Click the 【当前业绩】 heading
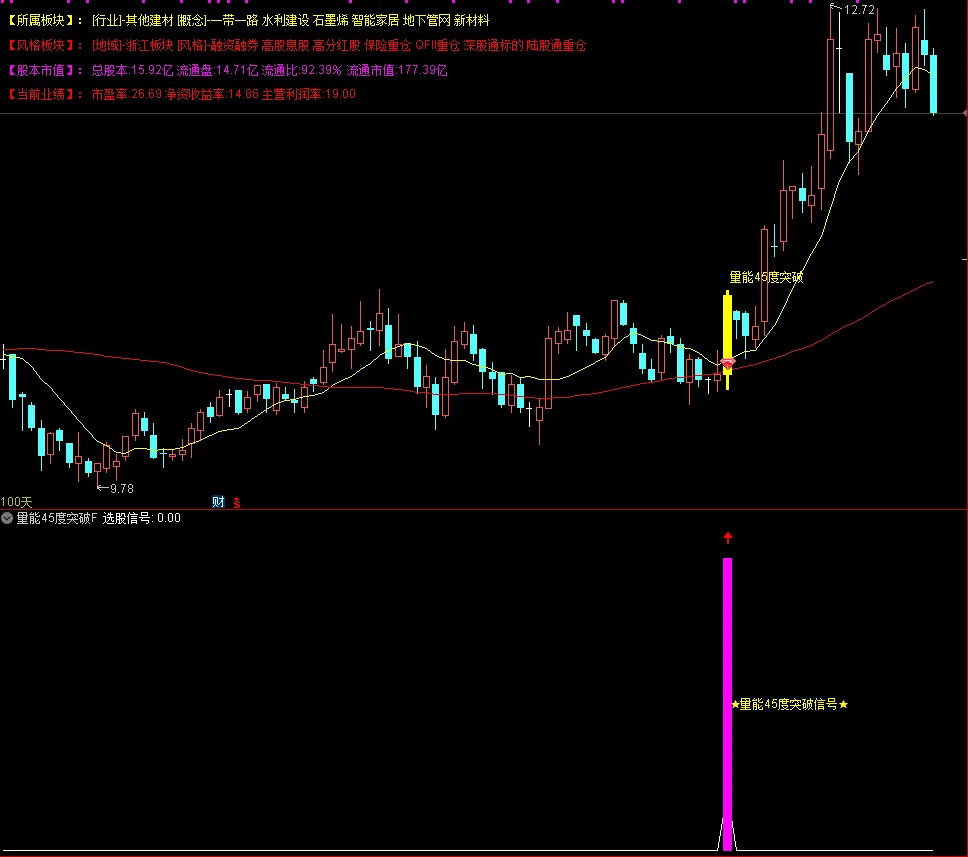968x857 pixels. (41, 94)
